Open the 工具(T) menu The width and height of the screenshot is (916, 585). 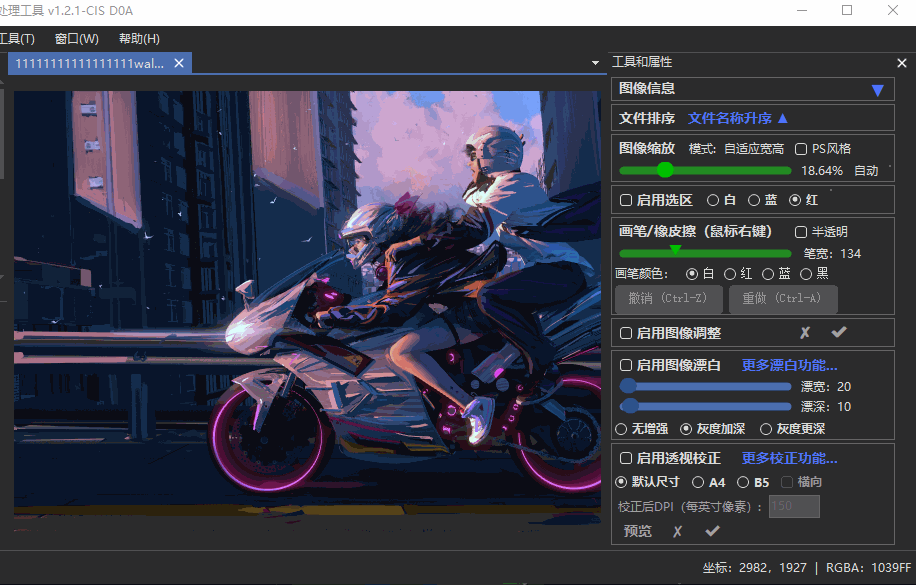coord(17,39)
